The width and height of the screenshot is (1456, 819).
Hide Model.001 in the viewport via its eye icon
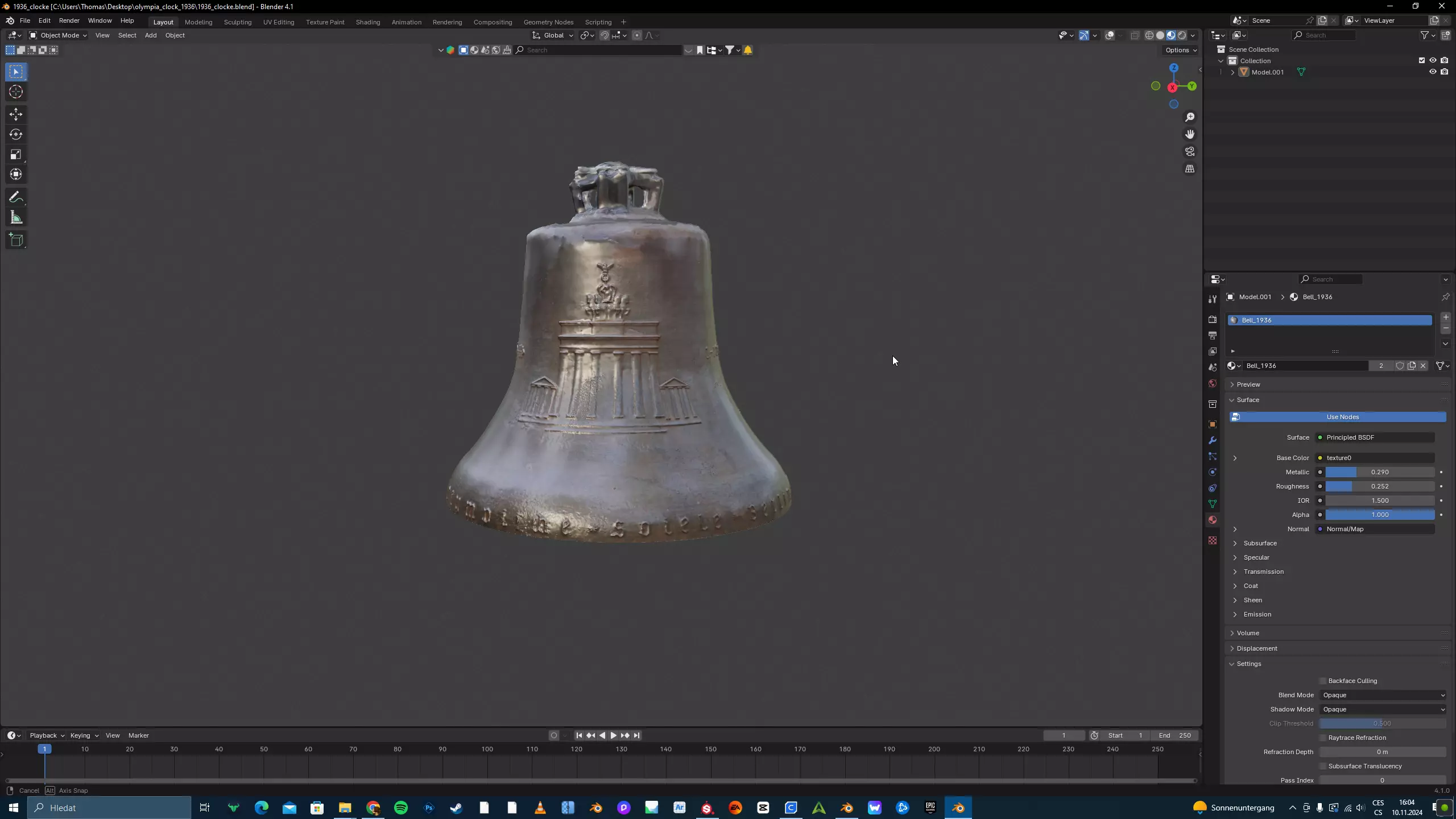coord(1433,72)
